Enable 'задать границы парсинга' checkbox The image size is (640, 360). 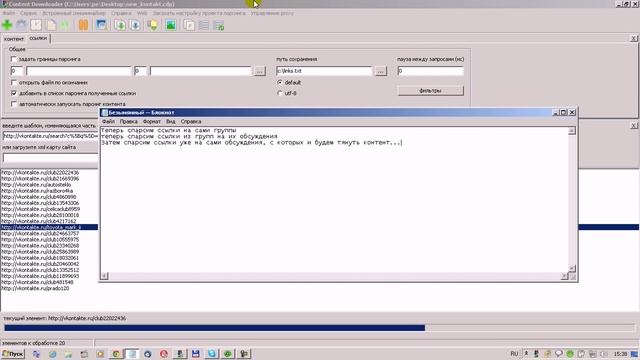point(14,59)
